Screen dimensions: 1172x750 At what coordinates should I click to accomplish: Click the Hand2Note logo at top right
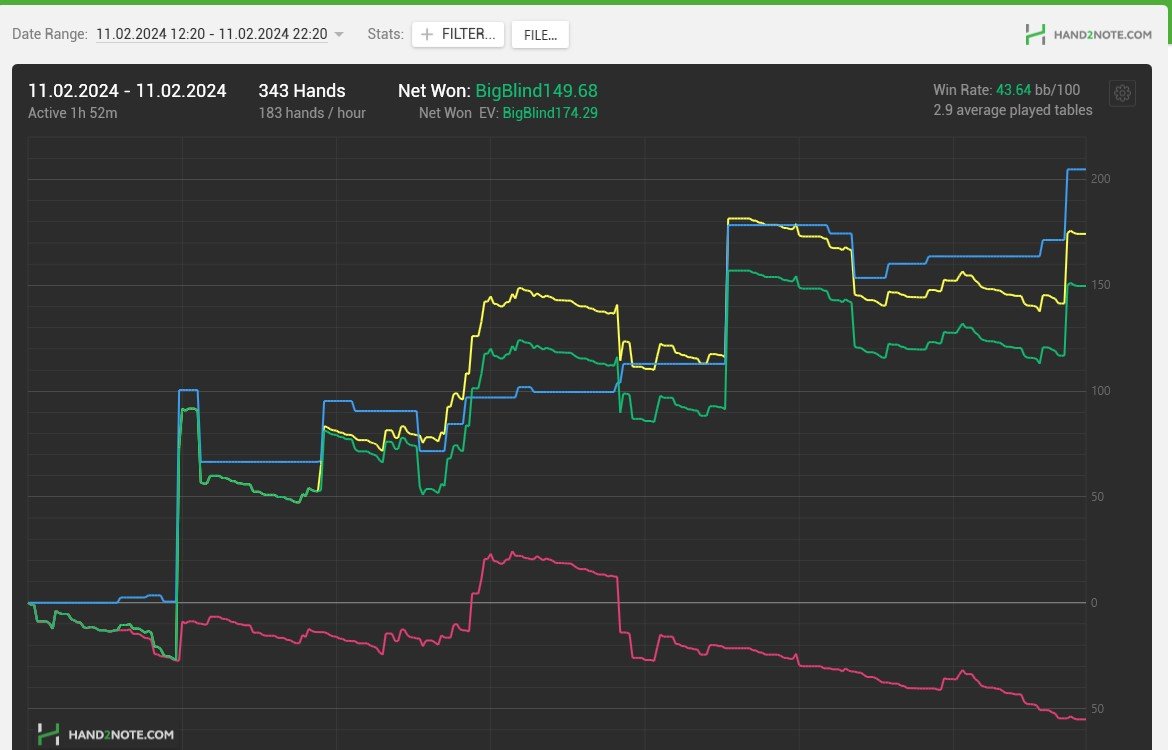tap(1088, 34)
